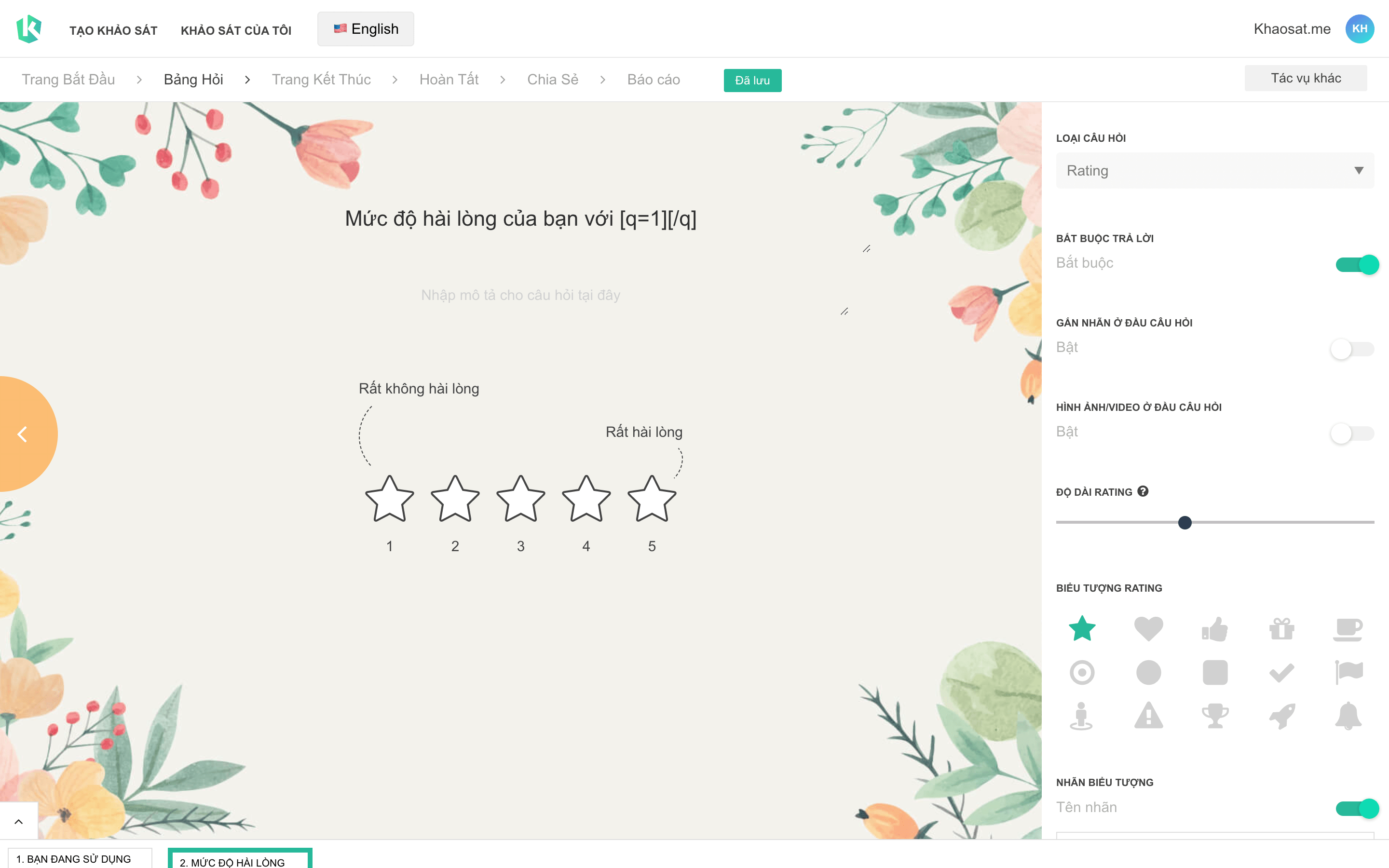Select the warning triangle rating icon

1148,715
